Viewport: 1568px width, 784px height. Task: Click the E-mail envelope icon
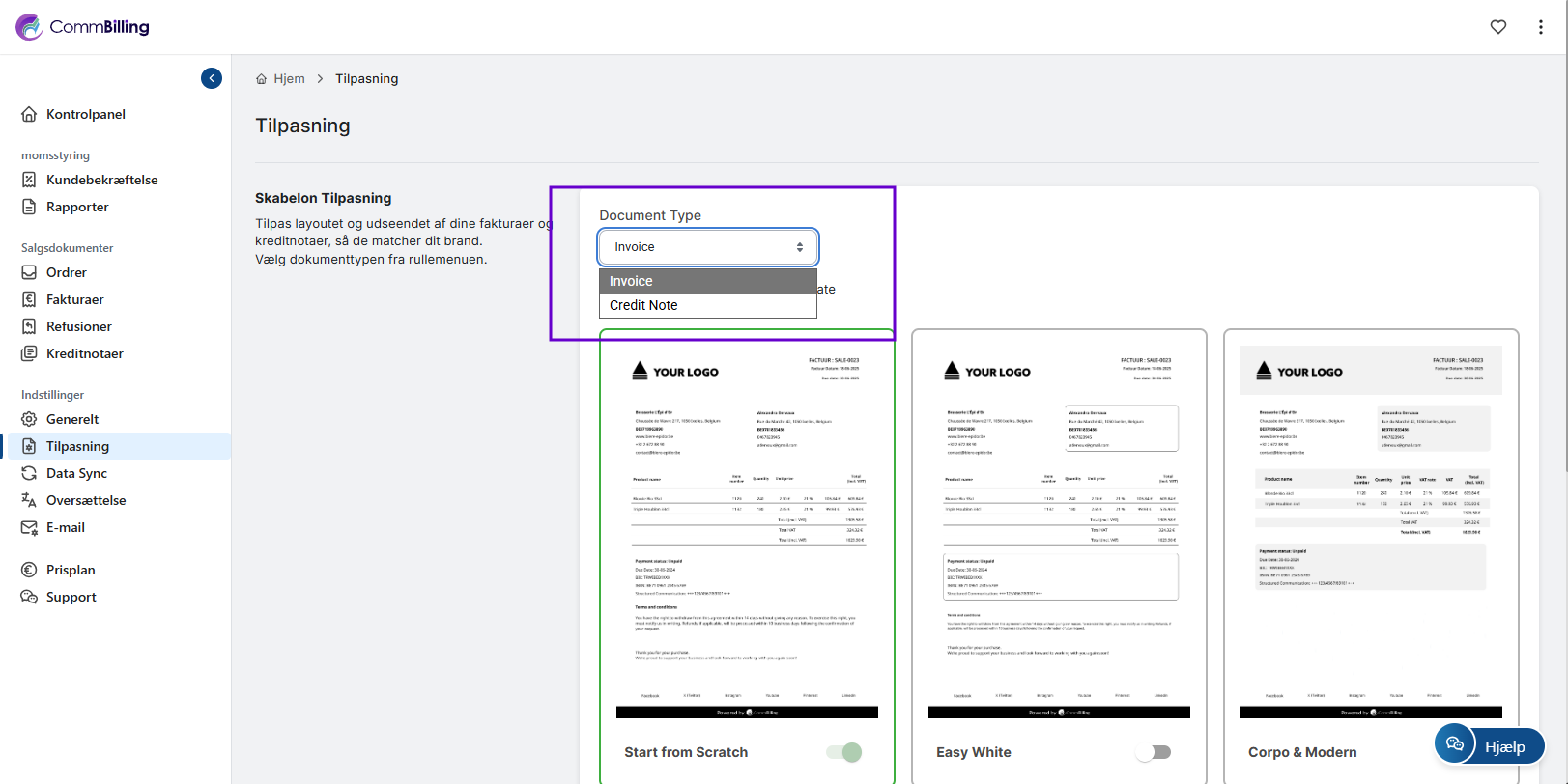tap(29, 527)
